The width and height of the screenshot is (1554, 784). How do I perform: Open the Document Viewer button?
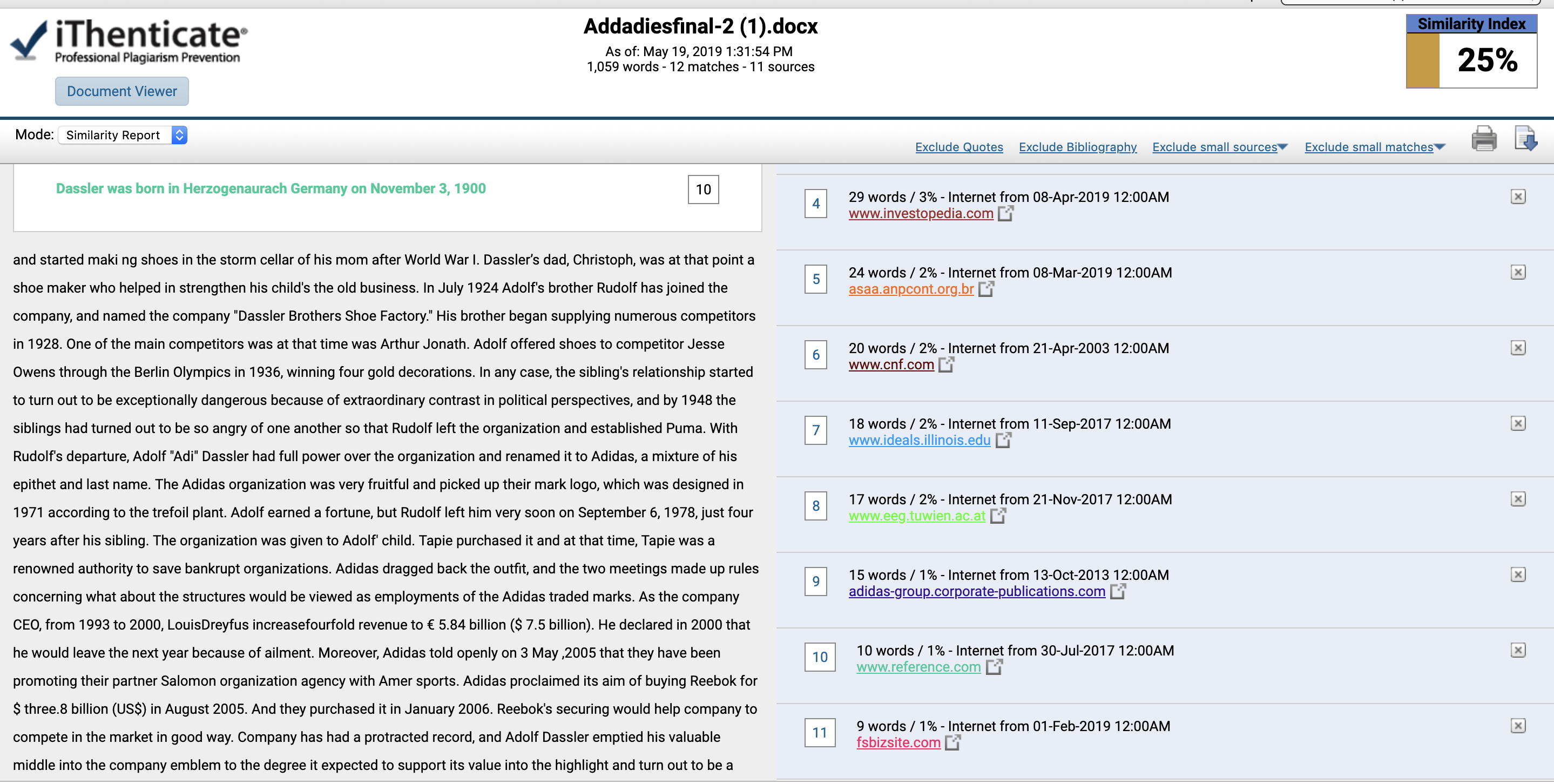pos(122,91)
